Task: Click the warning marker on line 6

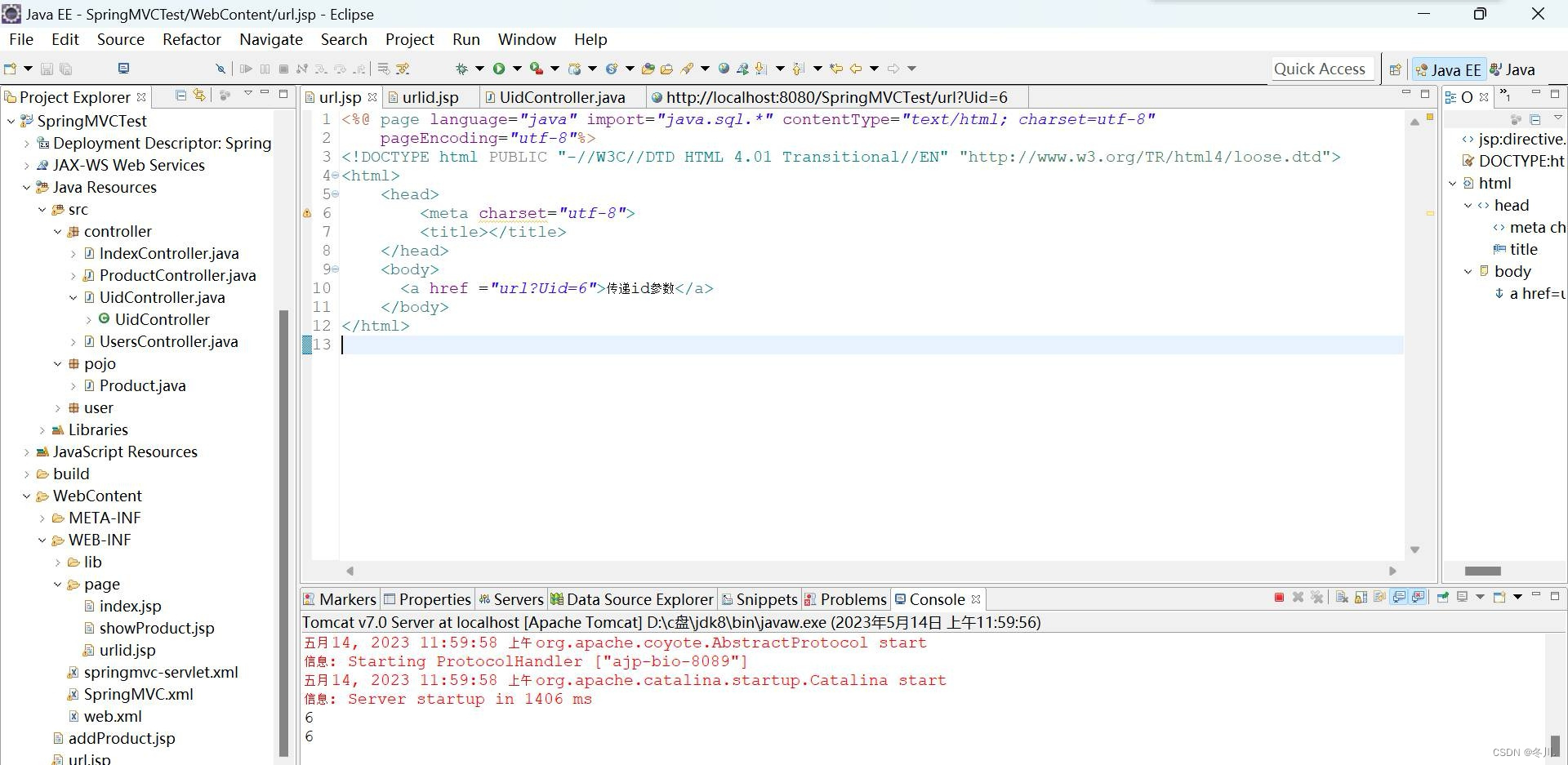Action: pyautogui.click(x=307, y=213)
